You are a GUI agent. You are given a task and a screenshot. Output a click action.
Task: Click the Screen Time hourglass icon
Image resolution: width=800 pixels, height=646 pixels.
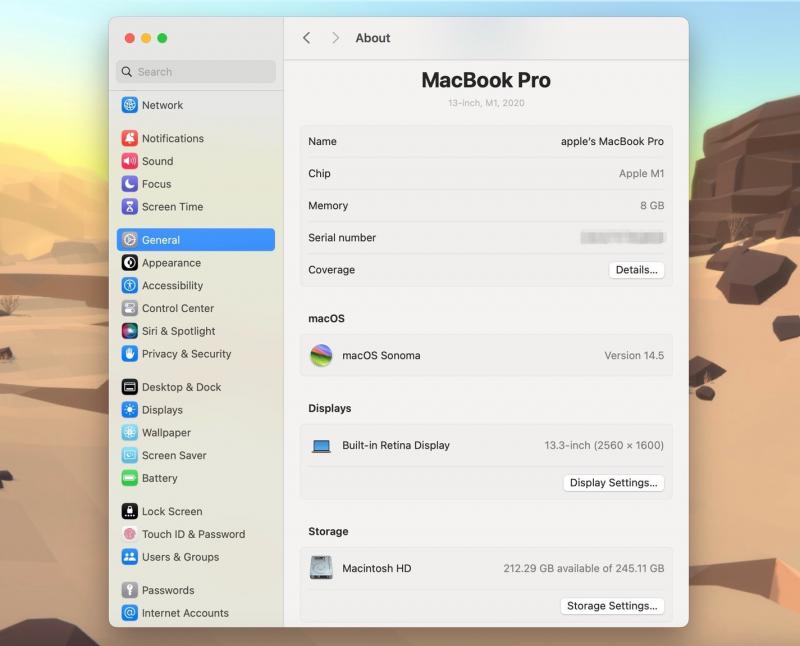pyautogui.click(x=130, y=207)
